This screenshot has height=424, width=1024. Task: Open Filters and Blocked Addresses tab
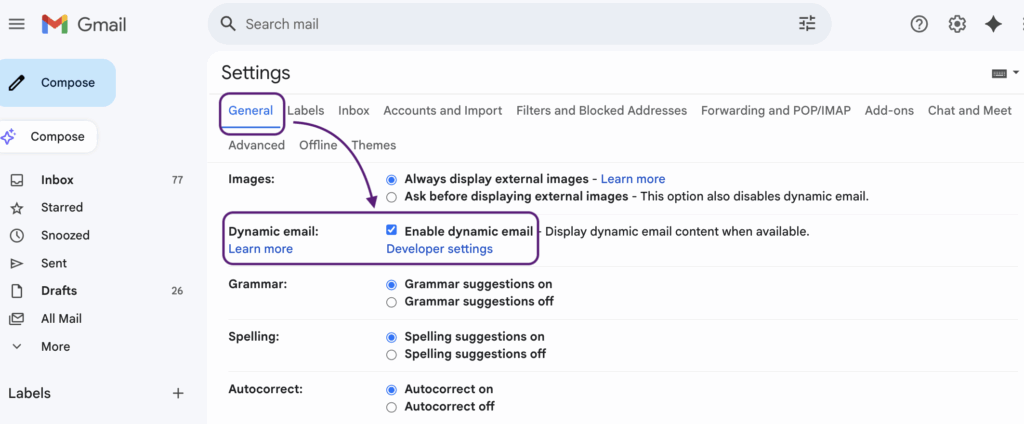tap(601, 110)
